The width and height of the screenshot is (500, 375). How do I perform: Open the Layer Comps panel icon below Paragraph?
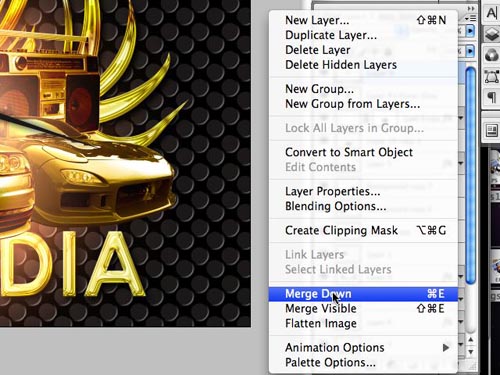coord(492,130)
